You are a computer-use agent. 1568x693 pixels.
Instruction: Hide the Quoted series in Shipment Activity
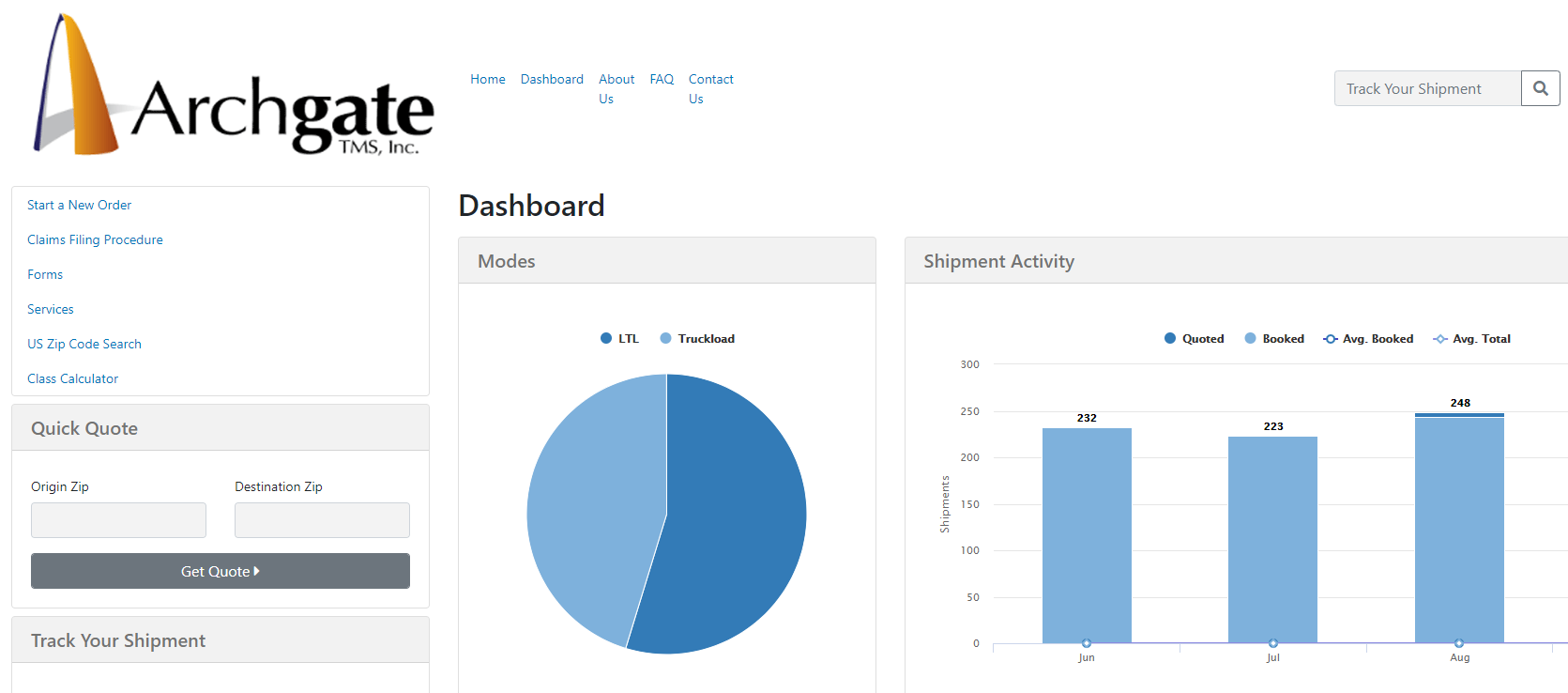1194,339
